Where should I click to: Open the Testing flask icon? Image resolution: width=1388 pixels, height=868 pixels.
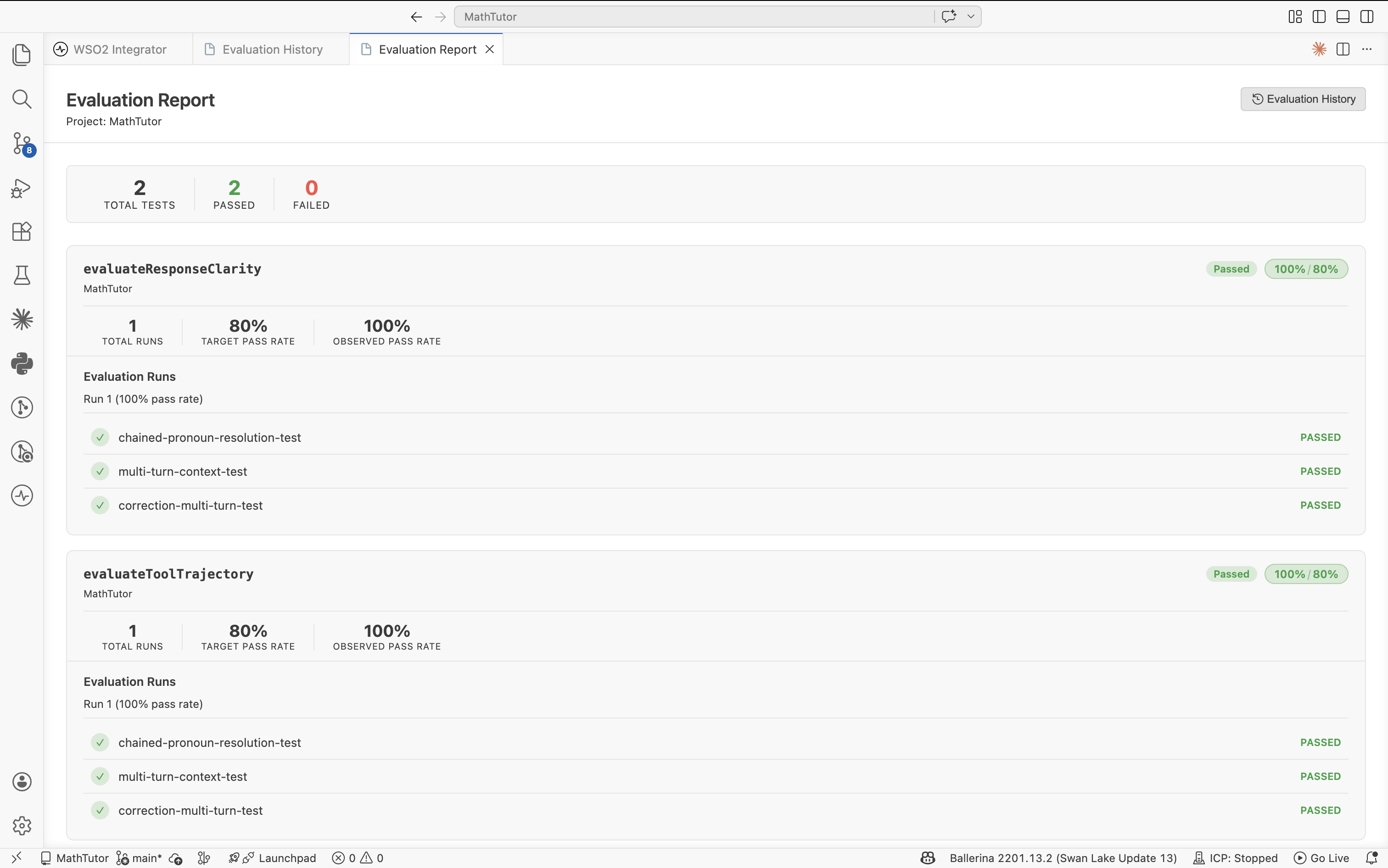[22, 276]
